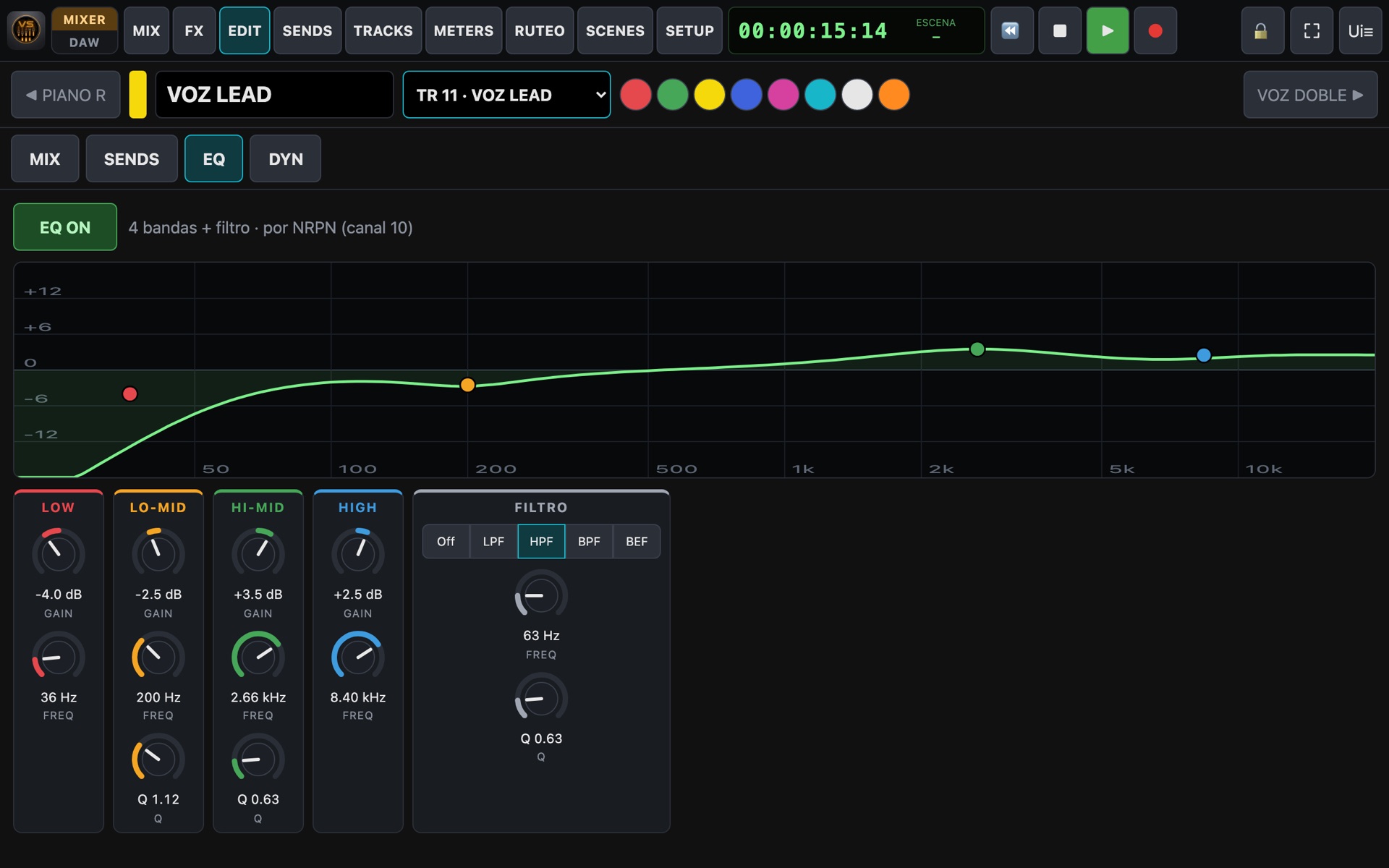This screenshot has width=1389, height=868.
Task: Click the LO-MID frequency knob at 200 Hz
Action: [158, 657]
